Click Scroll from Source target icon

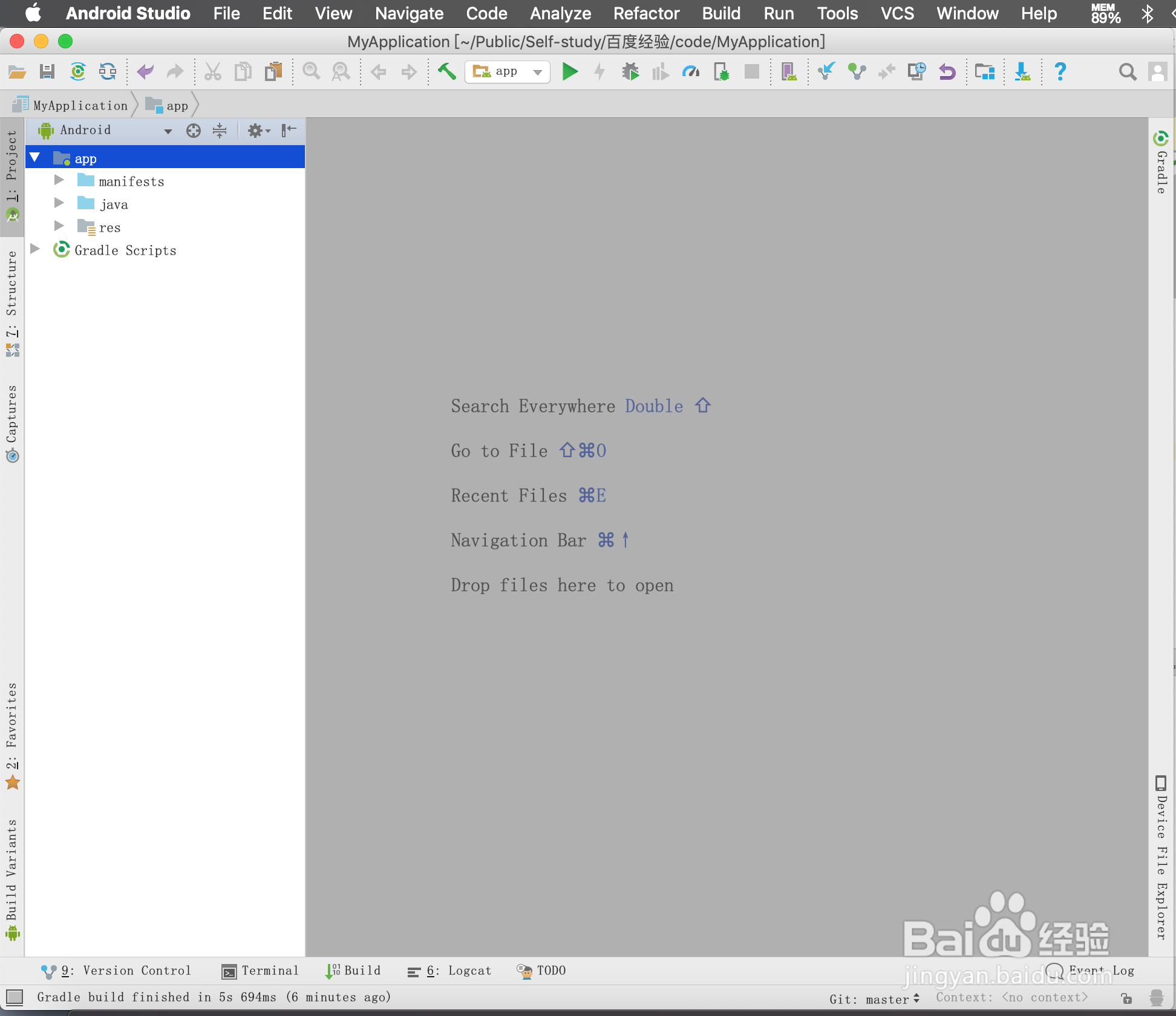[194, 131]
